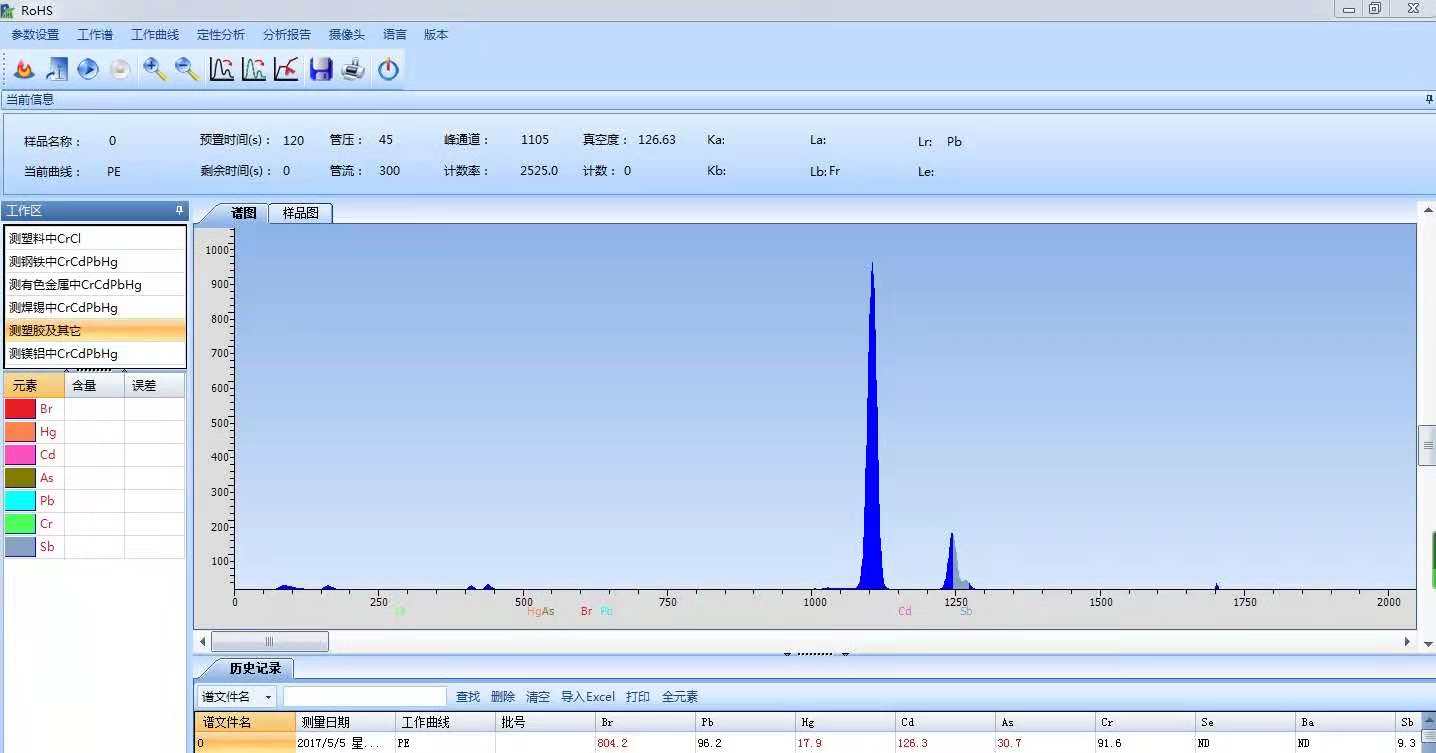
Task: Pin the 工作区 panel using its pushpin
Action: pos(180,210)
